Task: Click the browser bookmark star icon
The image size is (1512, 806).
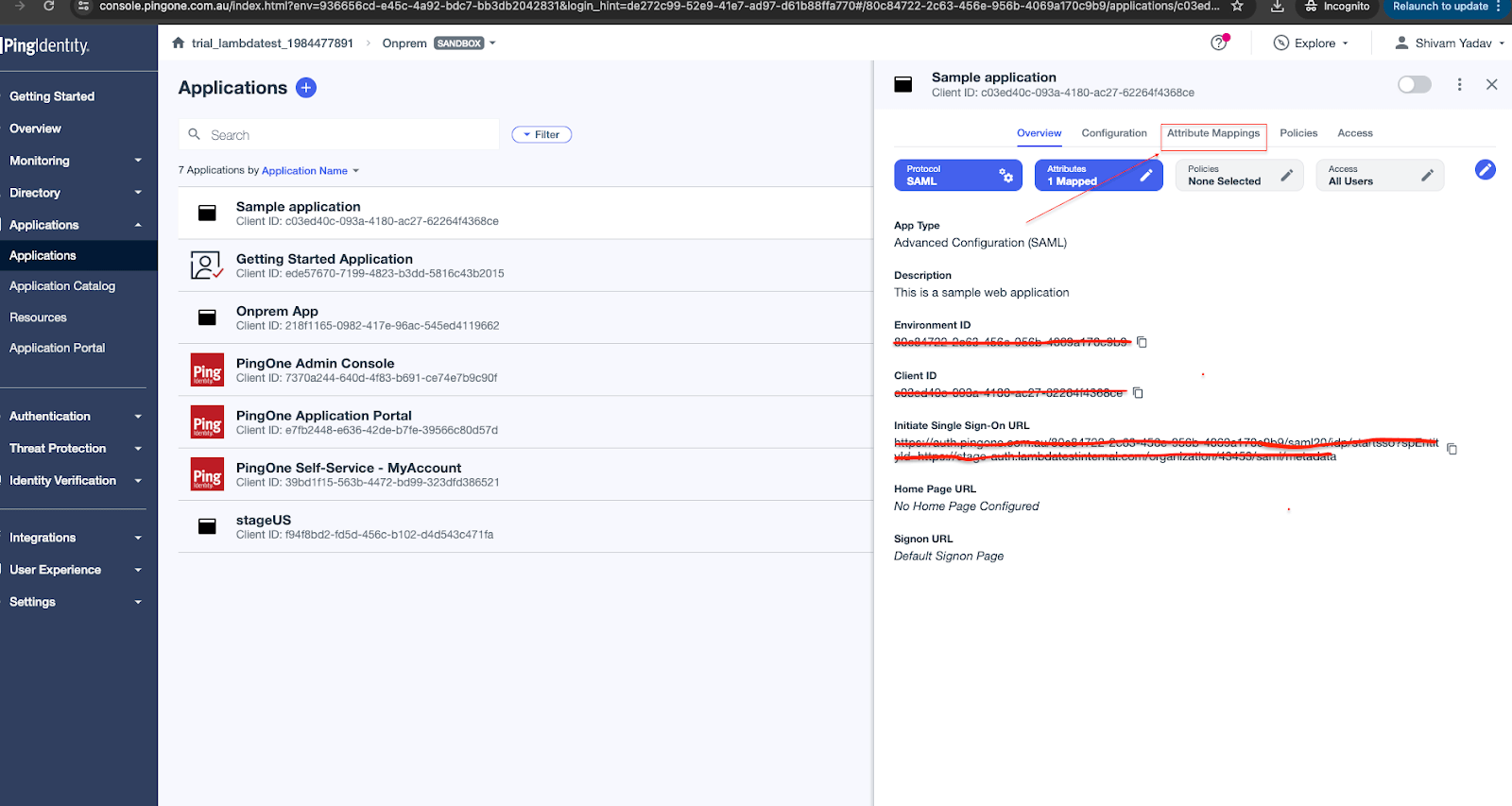Action: pos(1237,6)
